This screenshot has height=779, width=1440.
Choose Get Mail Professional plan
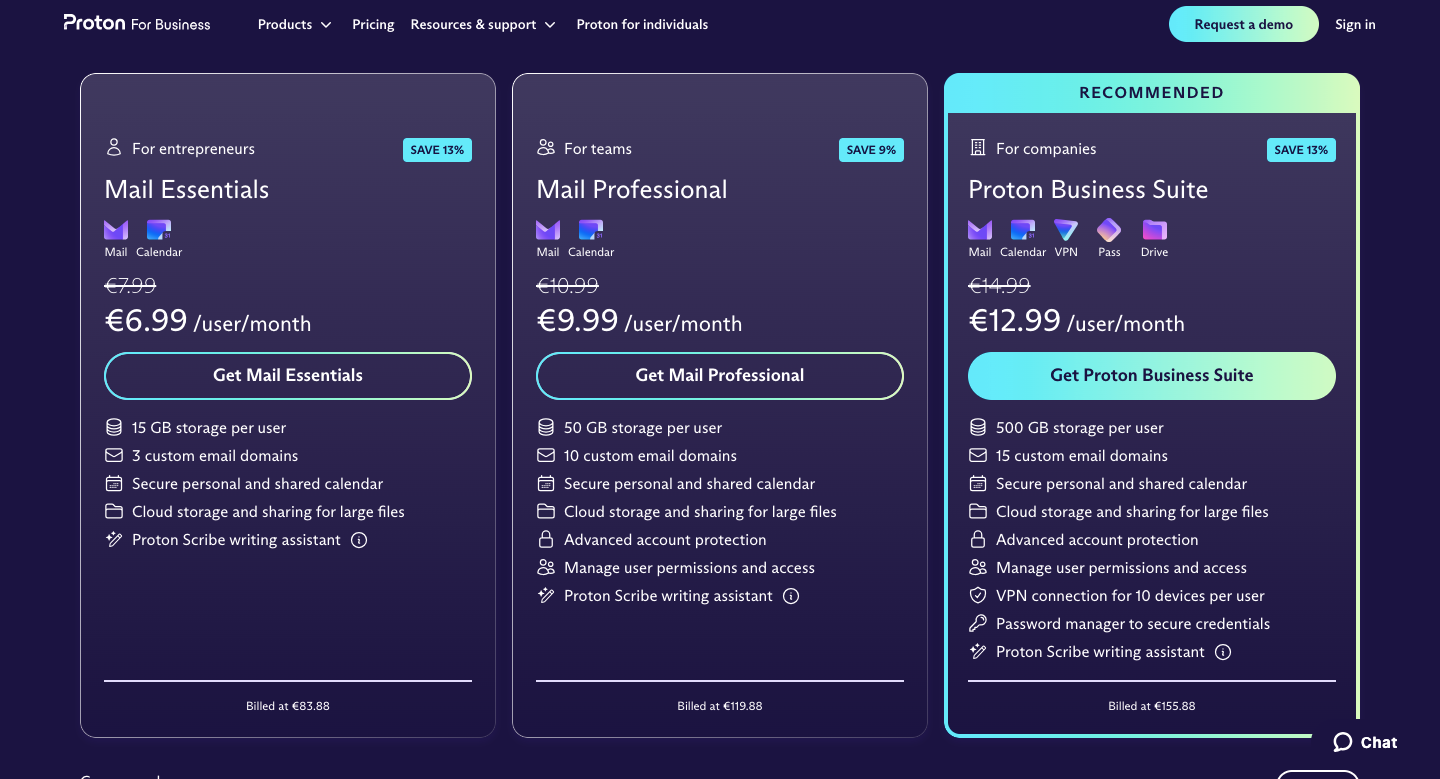point(720,376)
